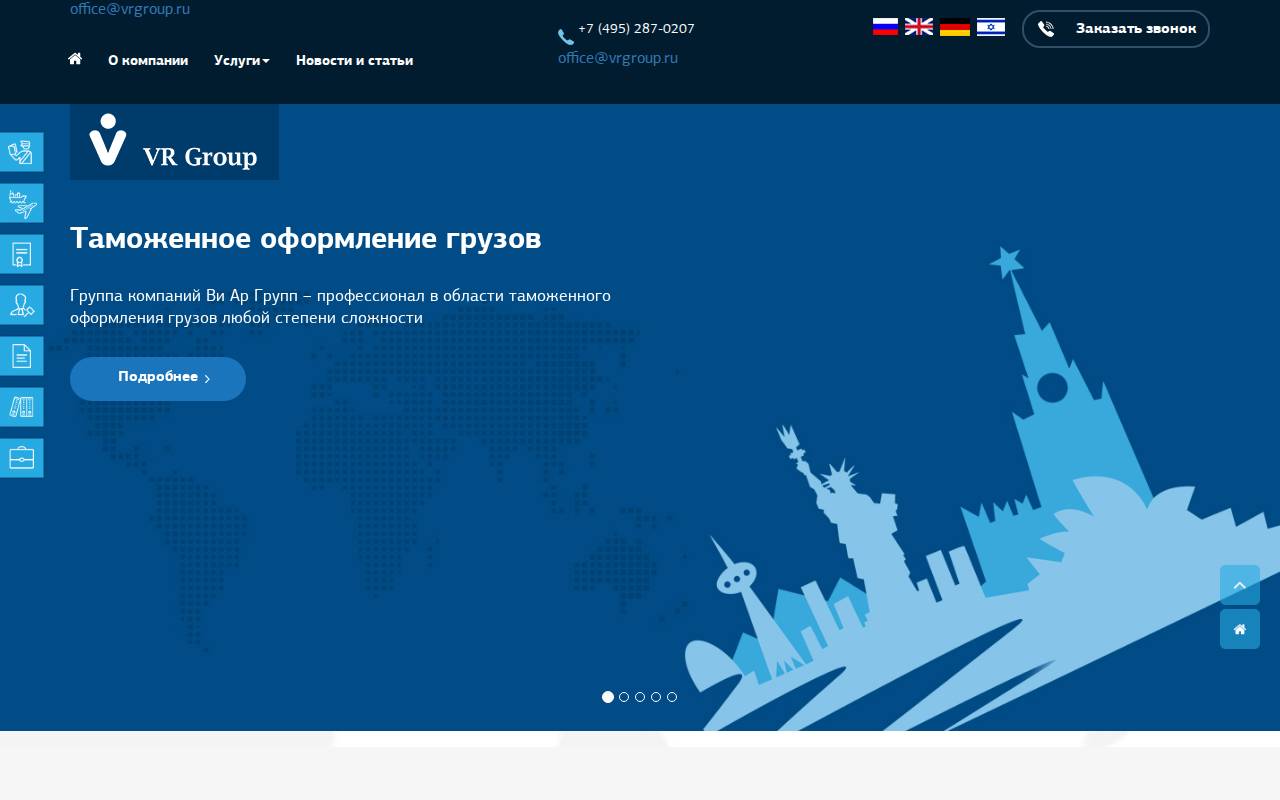Switch site language to German flag
Screen dimensions: 1280x800
[x=955, y=27]
